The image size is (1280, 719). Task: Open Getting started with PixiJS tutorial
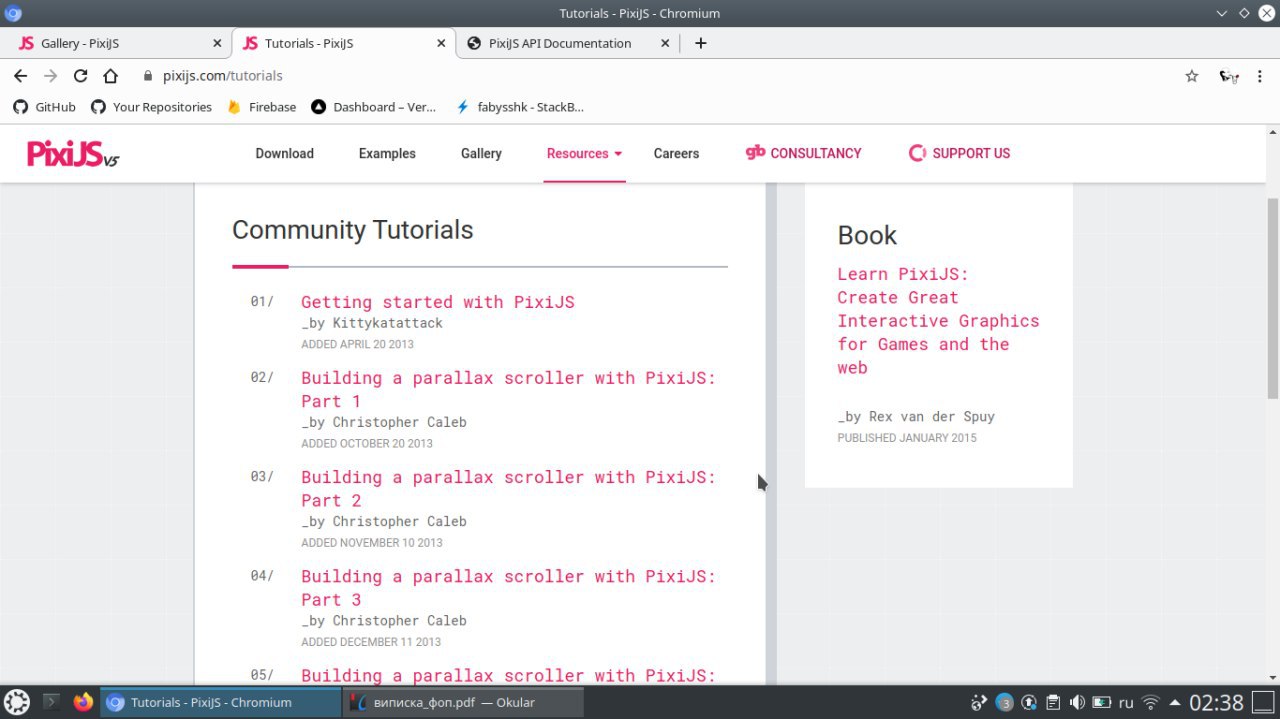438,302
